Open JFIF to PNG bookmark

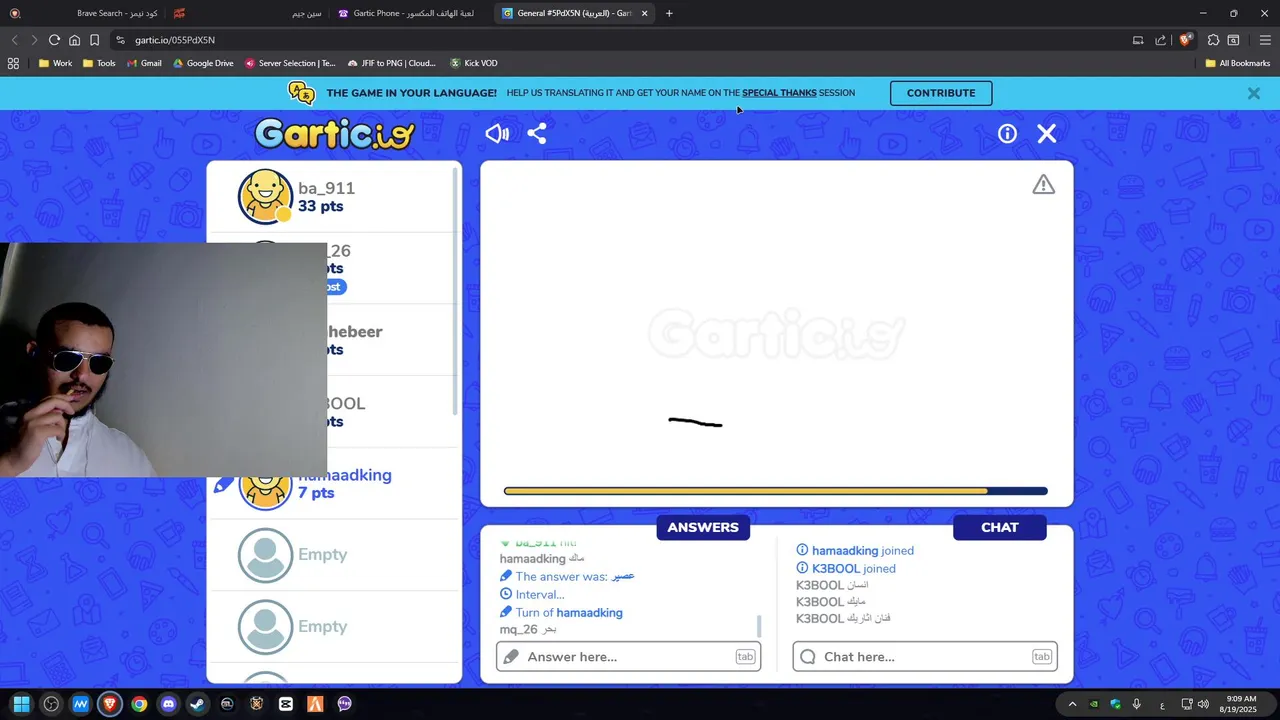click(392, 63)
